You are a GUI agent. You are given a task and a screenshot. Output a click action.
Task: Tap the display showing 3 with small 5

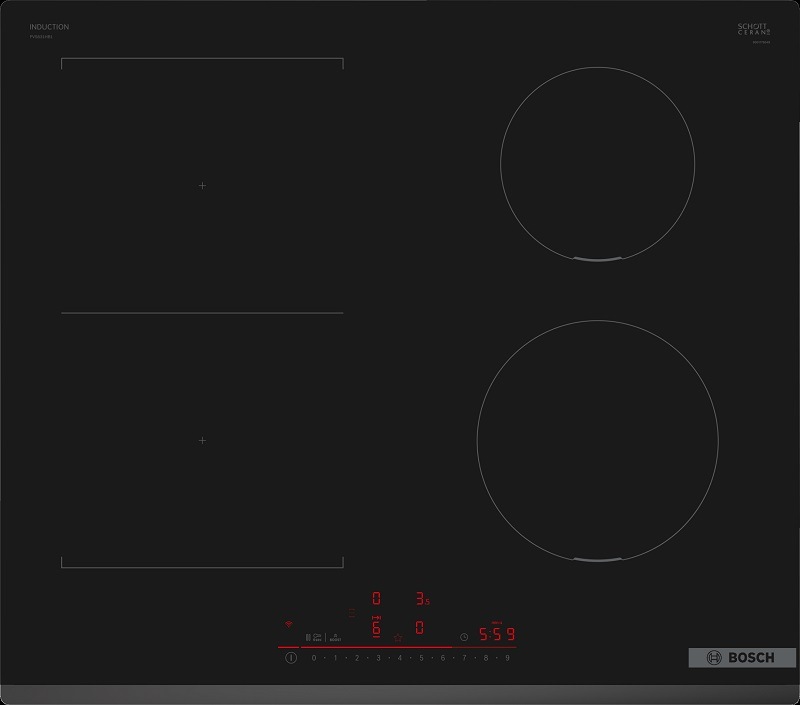coord(422,600)
